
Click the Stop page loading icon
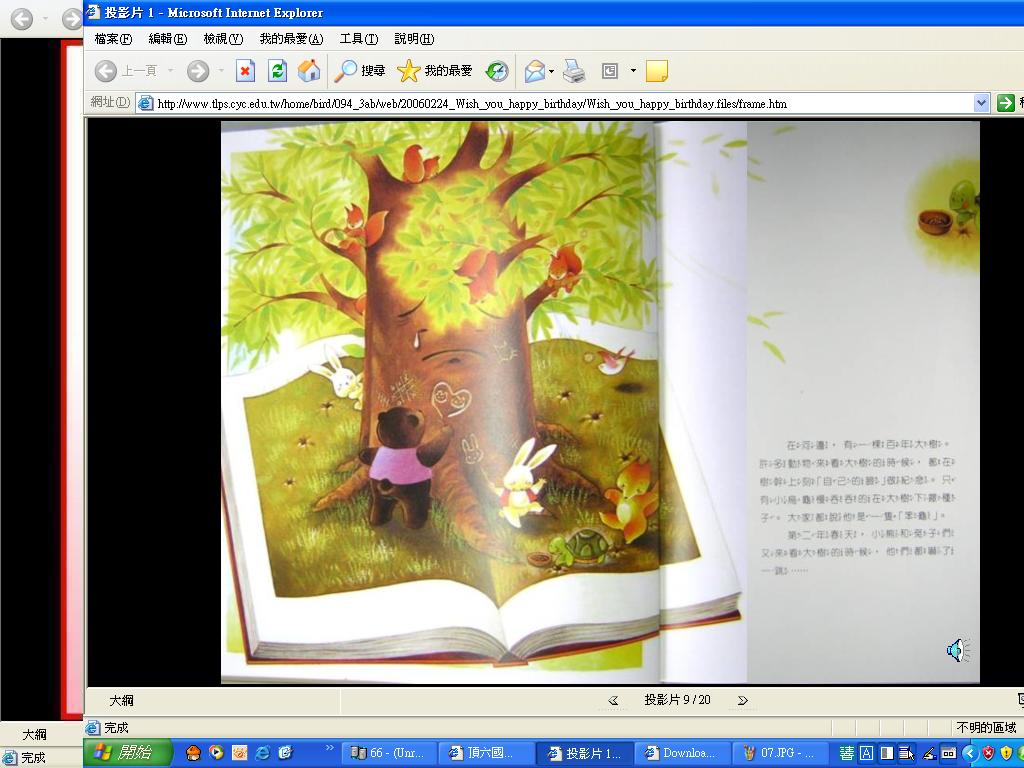[245, 71]
